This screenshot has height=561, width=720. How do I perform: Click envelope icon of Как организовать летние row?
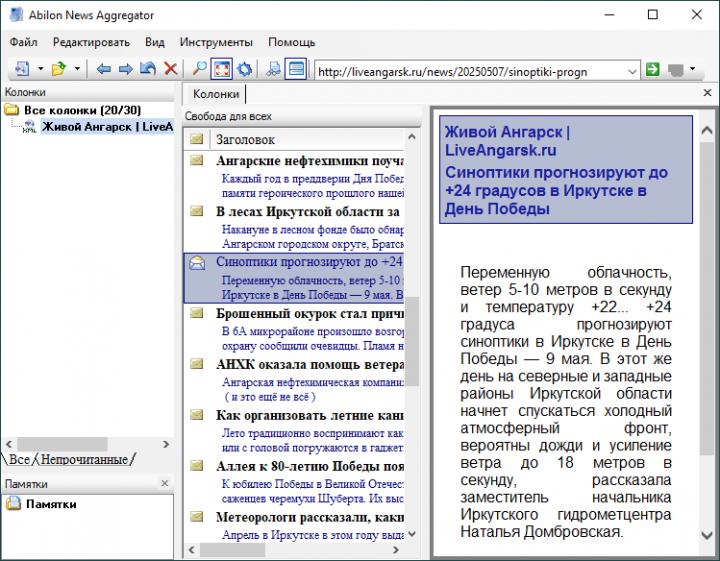(x=197, y=415)
